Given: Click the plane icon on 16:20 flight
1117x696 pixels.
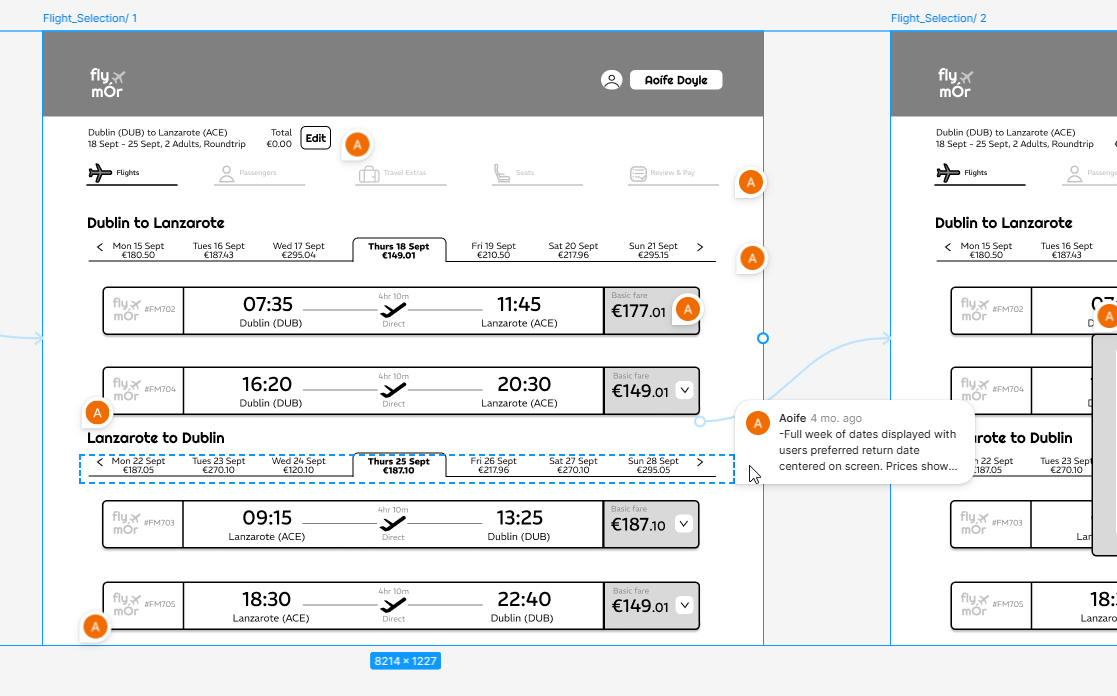Looking at the screenshot, I should click(x=393, y=390).
